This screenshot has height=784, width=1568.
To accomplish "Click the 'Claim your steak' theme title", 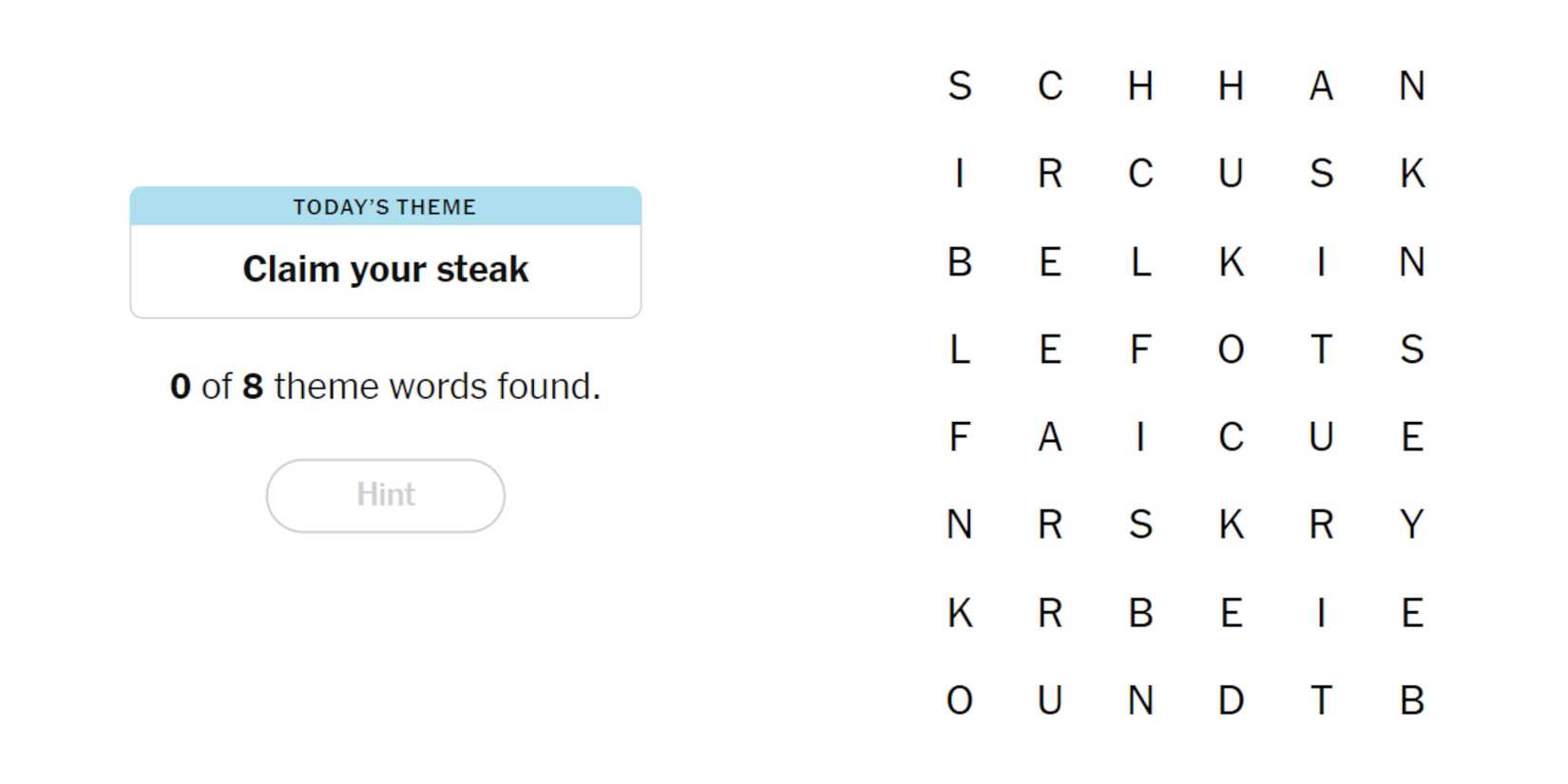I will [385, 270].
